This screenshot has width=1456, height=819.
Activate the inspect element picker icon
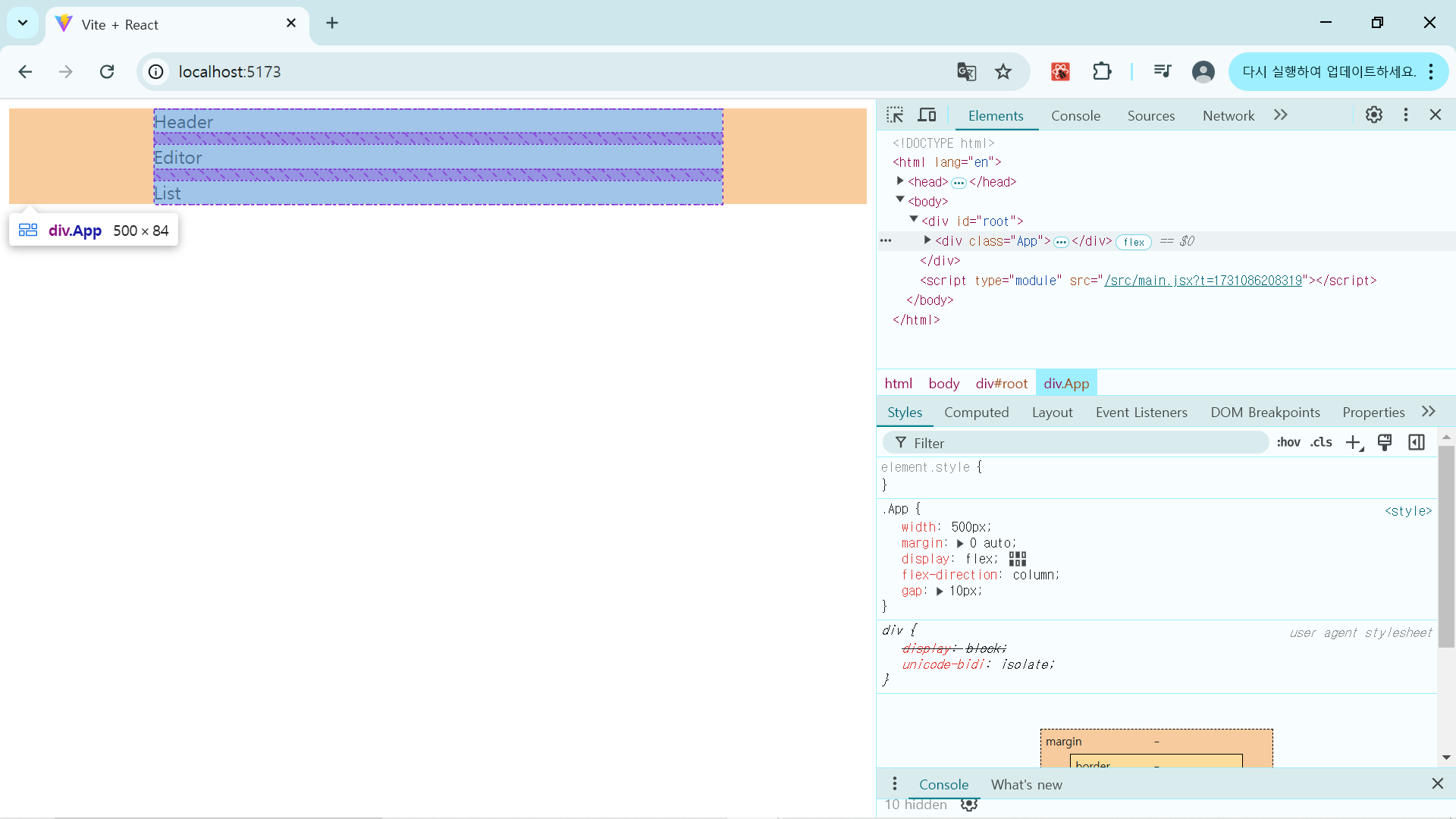895,115
